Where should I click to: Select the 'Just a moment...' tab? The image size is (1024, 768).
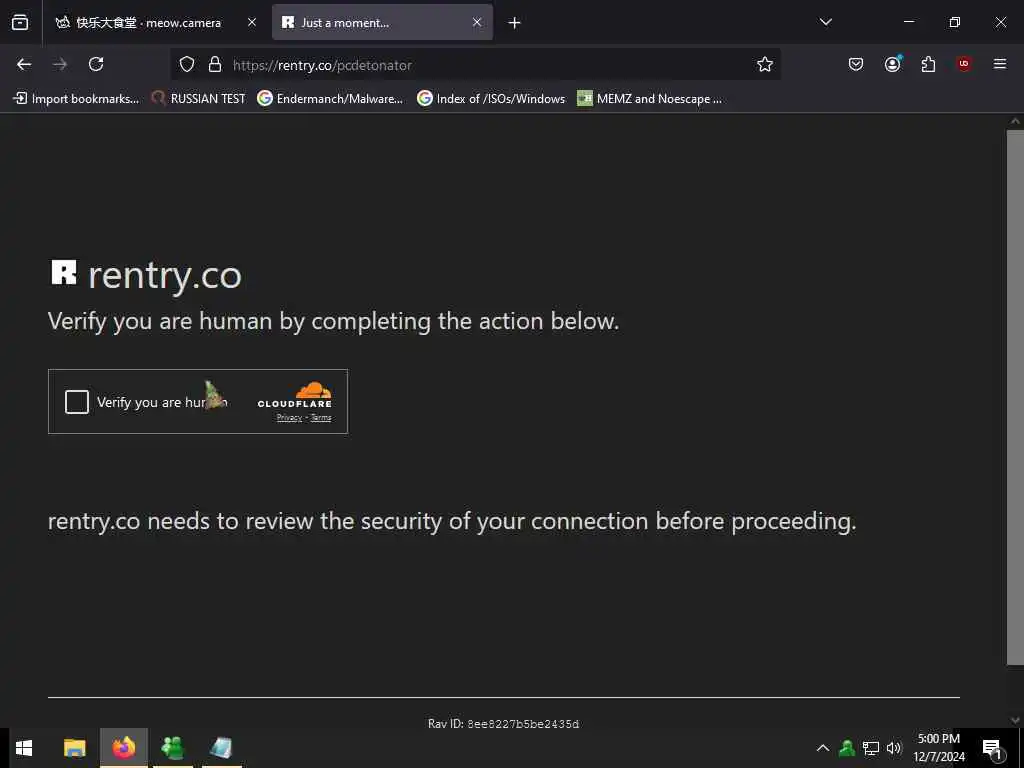382,22
